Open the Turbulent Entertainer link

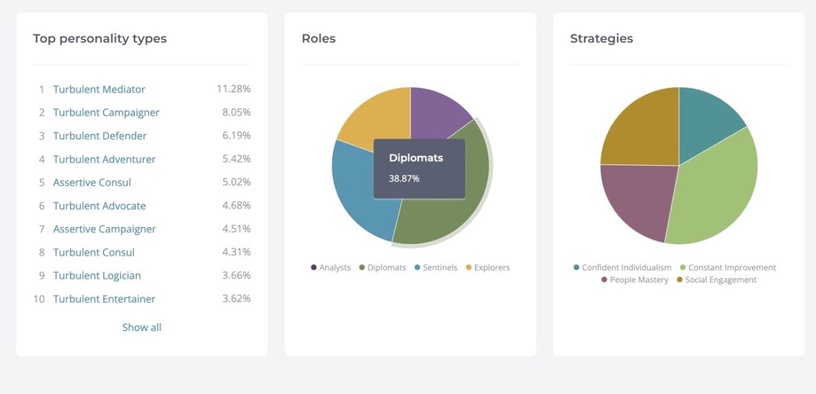(x=104, y=299)
